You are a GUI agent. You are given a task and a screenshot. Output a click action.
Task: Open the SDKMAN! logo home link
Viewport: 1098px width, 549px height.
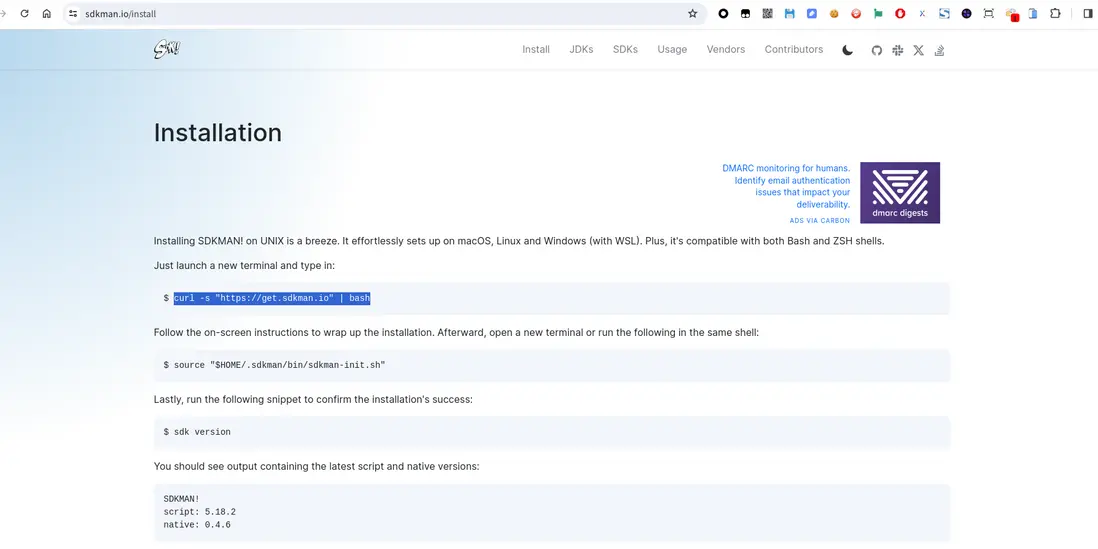point(167,50)
